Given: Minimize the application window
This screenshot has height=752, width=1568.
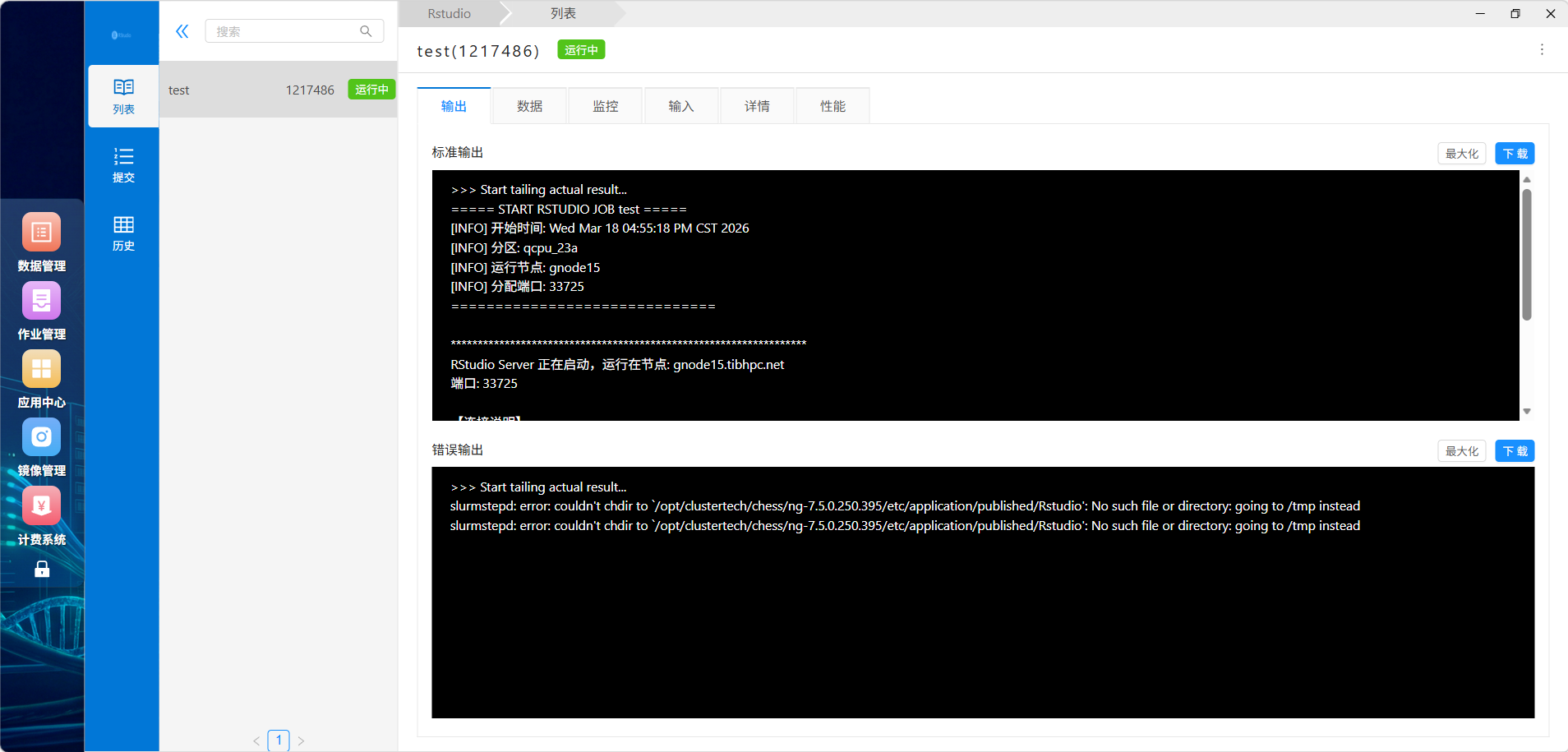Looking at the screenshot, I should 1480,13.
